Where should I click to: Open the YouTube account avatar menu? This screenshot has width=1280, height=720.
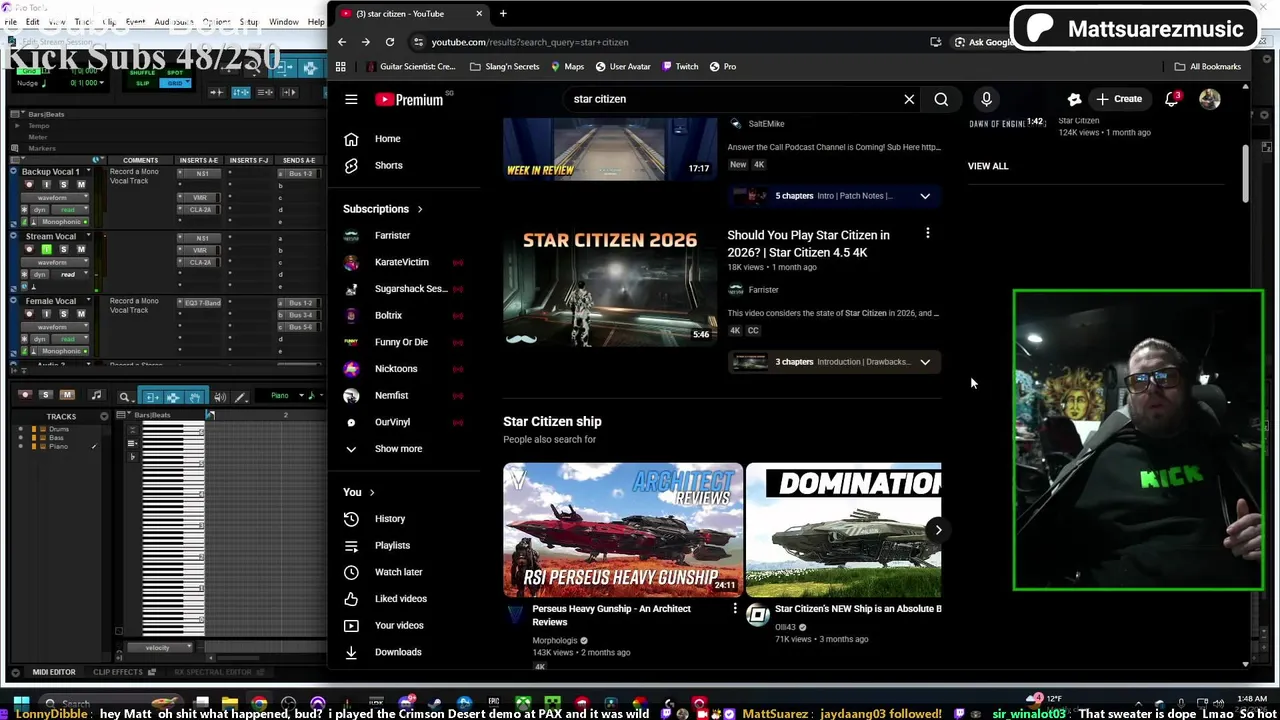tap(1210, 99)
